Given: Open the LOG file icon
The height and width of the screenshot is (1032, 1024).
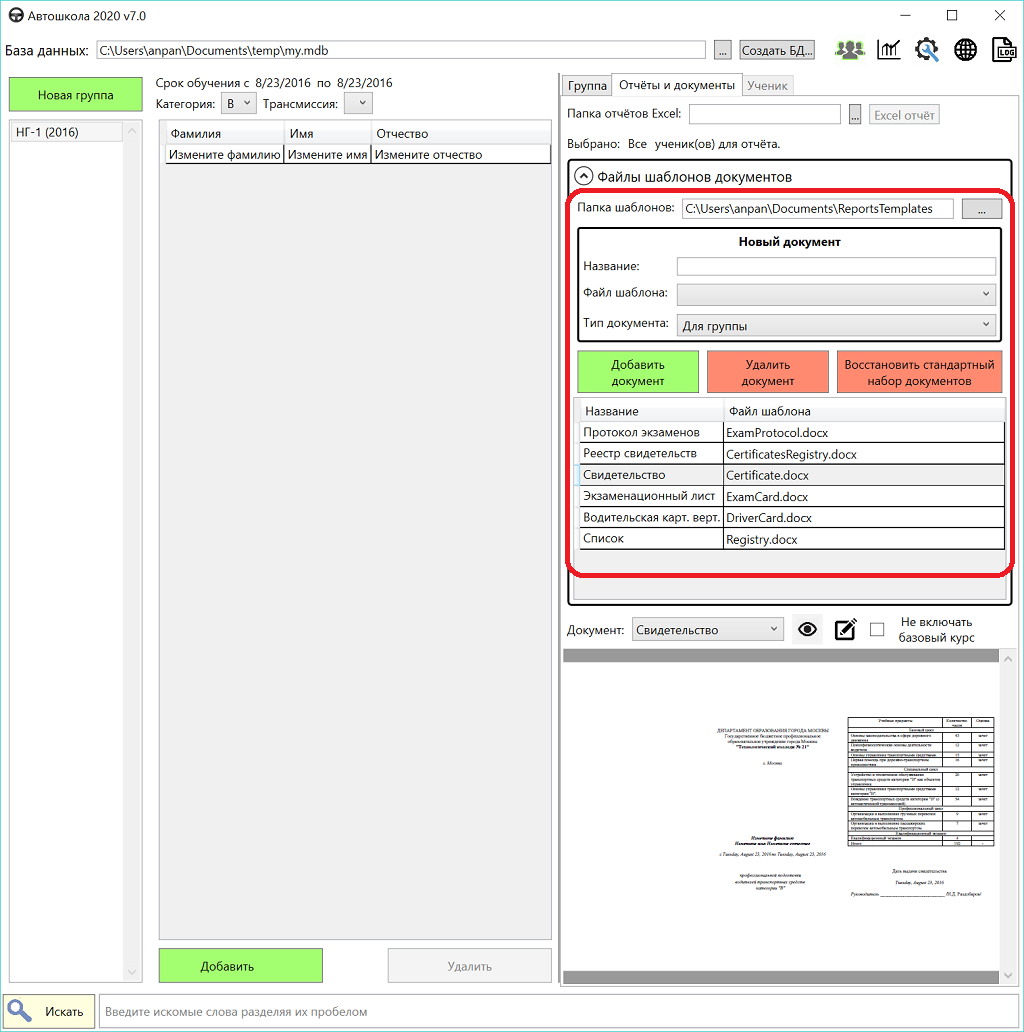Looking at the screenshot, I should (x=1003, y=50).
